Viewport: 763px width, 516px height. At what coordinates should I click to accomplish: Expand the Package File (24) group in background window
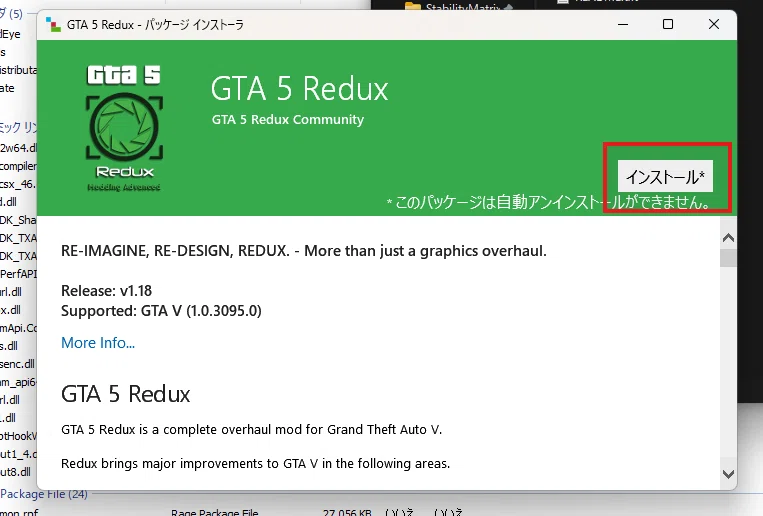coord(44,494)
